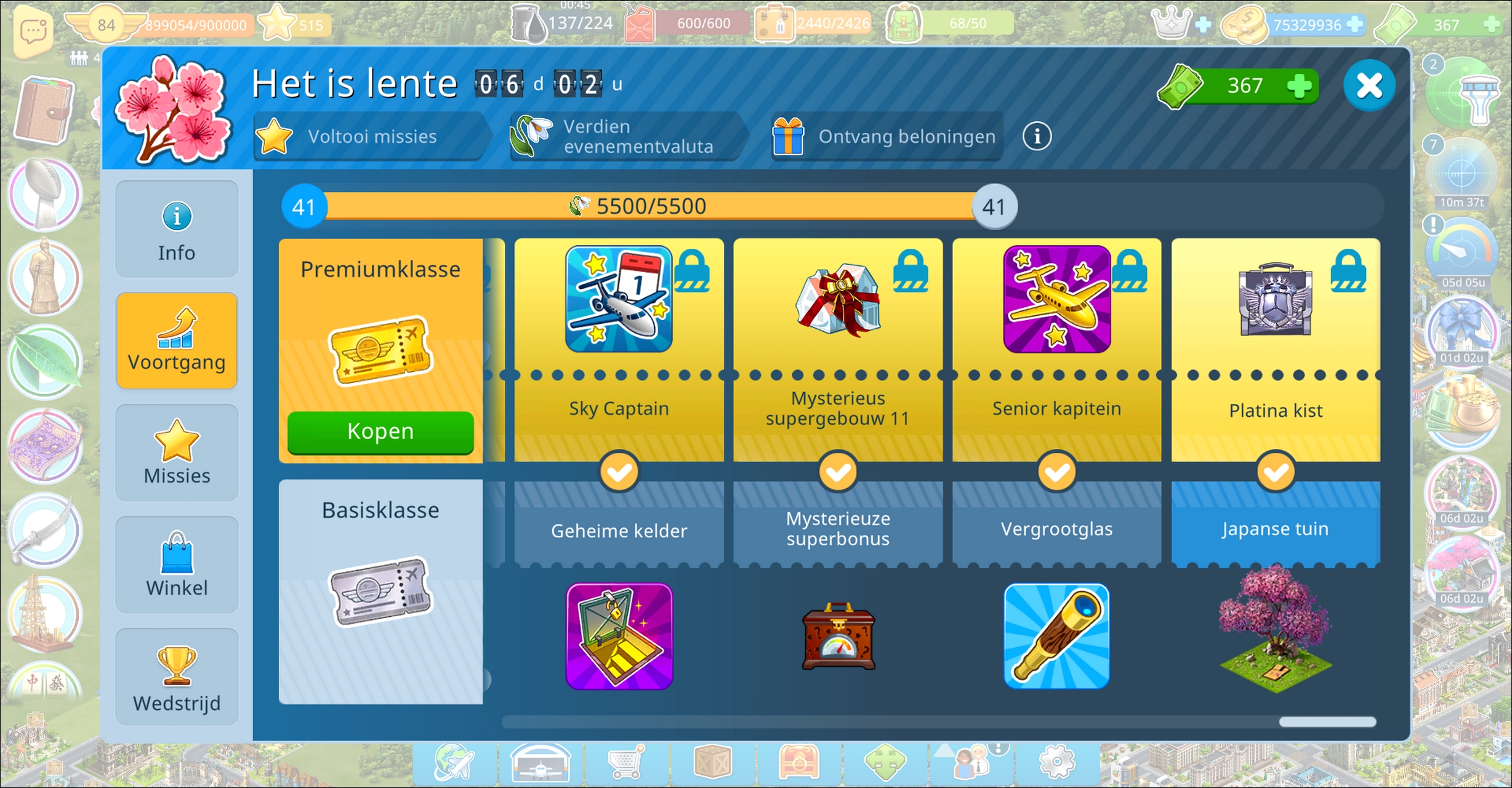
Task: Click checkmark under Sky Captain reward
Action: [619, 472]
